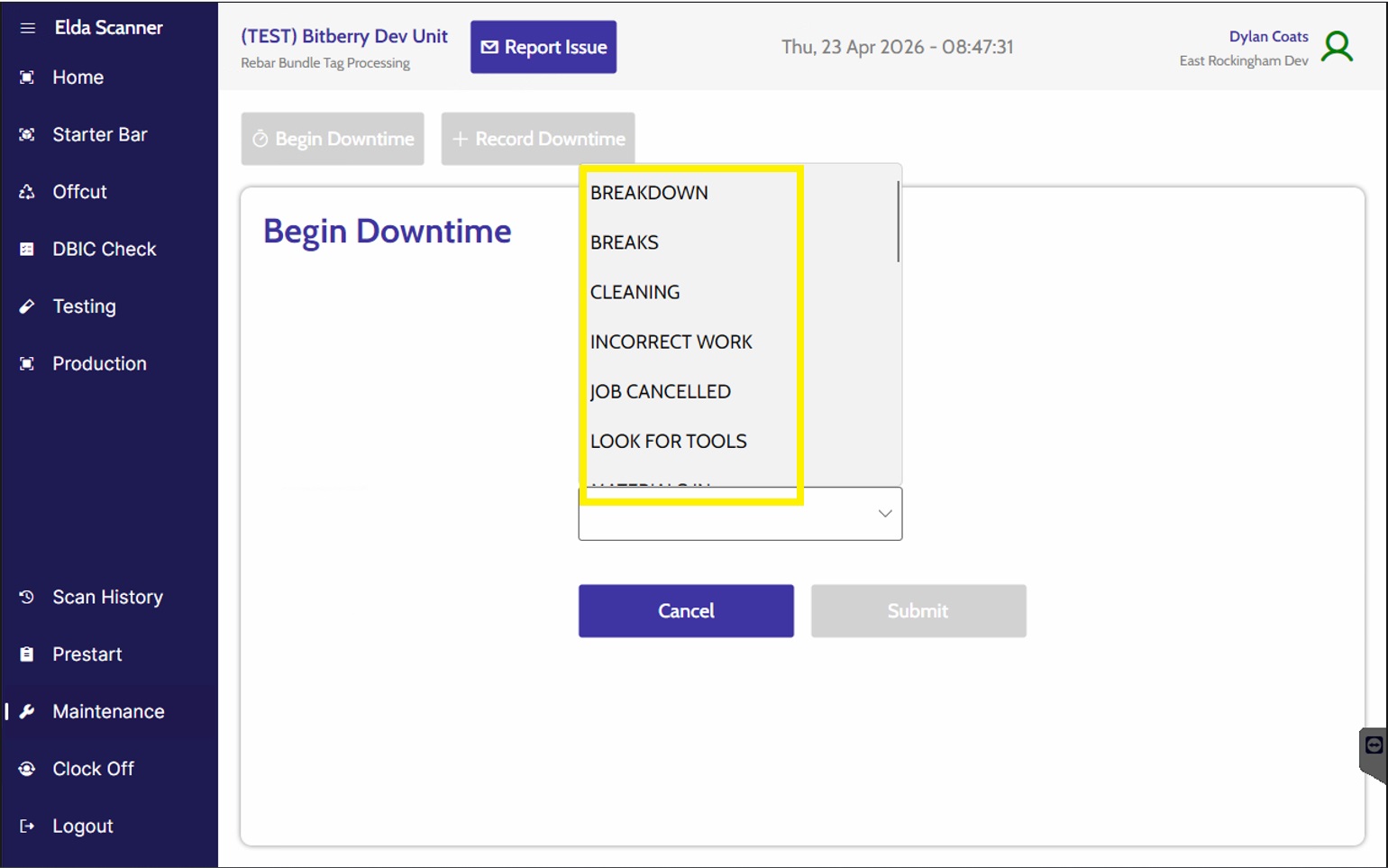Click the Testing pencil icon
The image size is (1388, 868).
tap(27, 306)
